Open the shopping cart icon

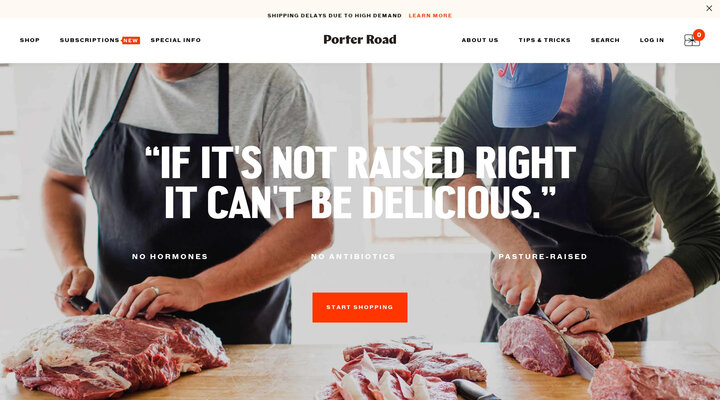(x=692, y=40)
